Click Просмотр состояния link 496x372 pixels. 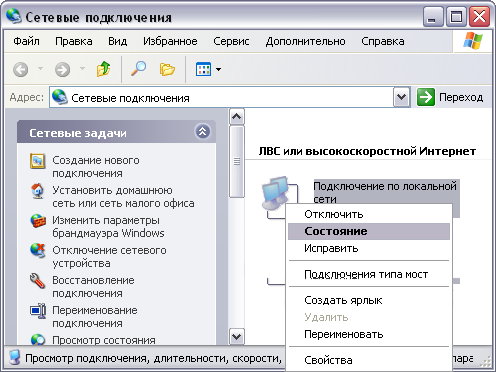[x=104, y=340]
